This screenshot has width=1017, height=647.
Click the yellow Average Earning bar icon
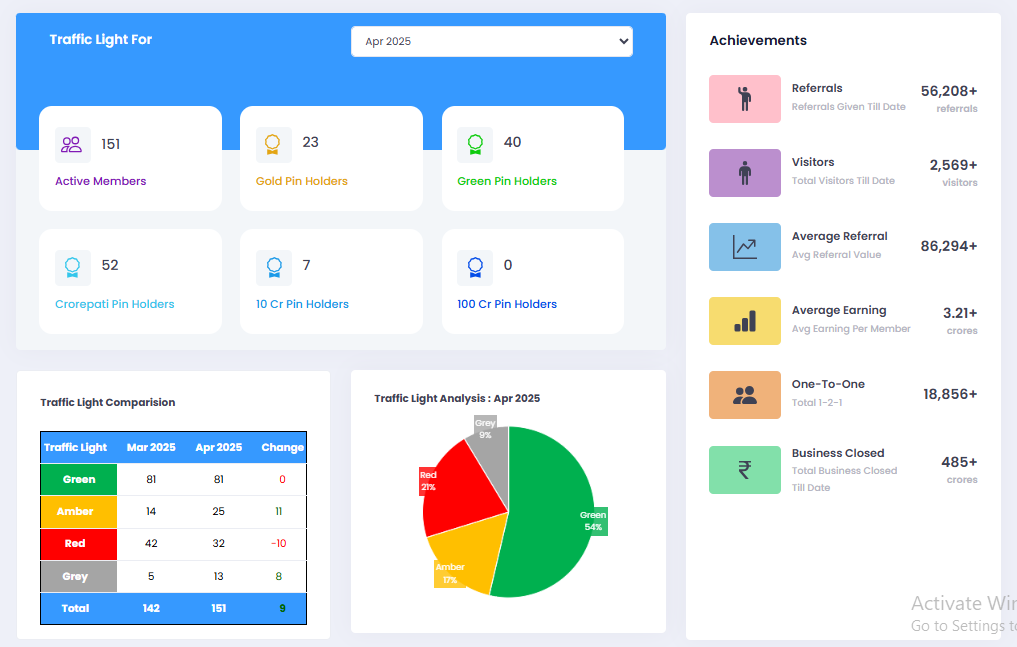click(x=744, y=321)
